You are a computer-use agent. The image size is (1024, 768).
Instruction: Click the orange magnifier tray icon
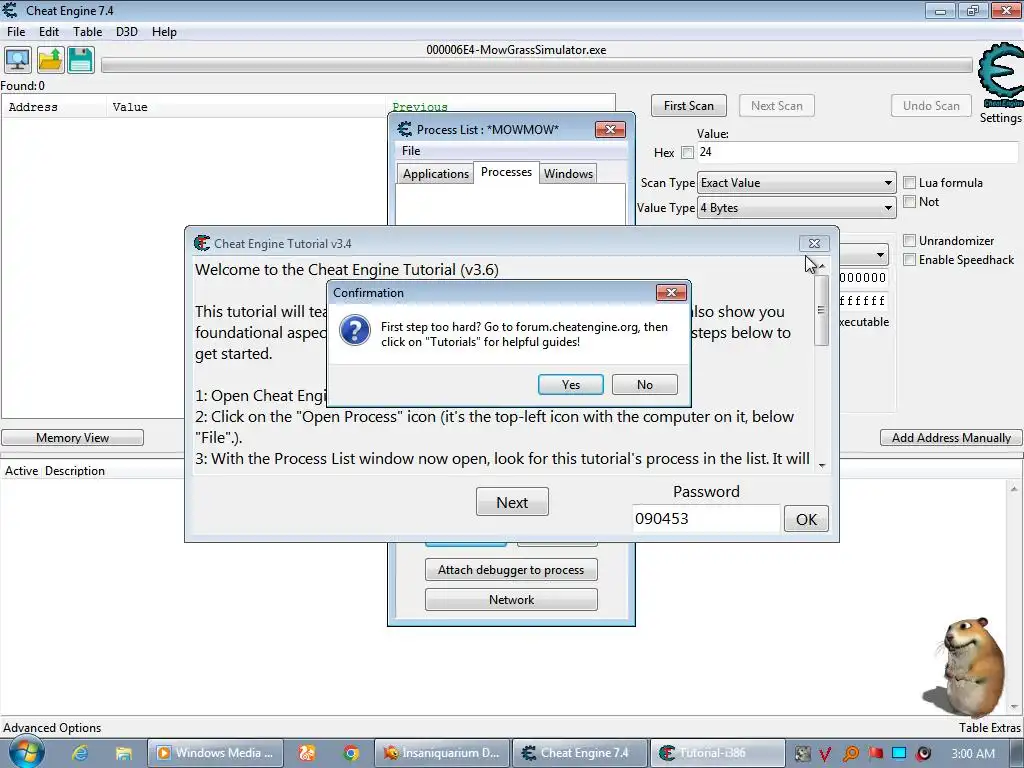pos(850,754)
